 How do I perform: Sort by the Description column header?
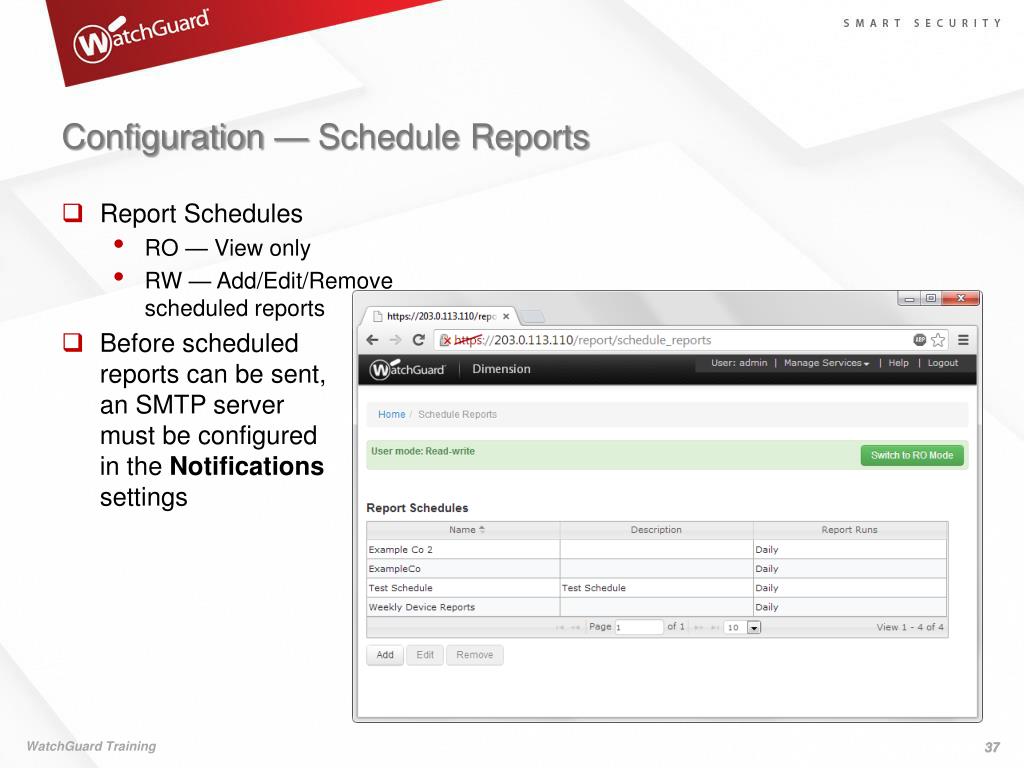click(656, 530)
